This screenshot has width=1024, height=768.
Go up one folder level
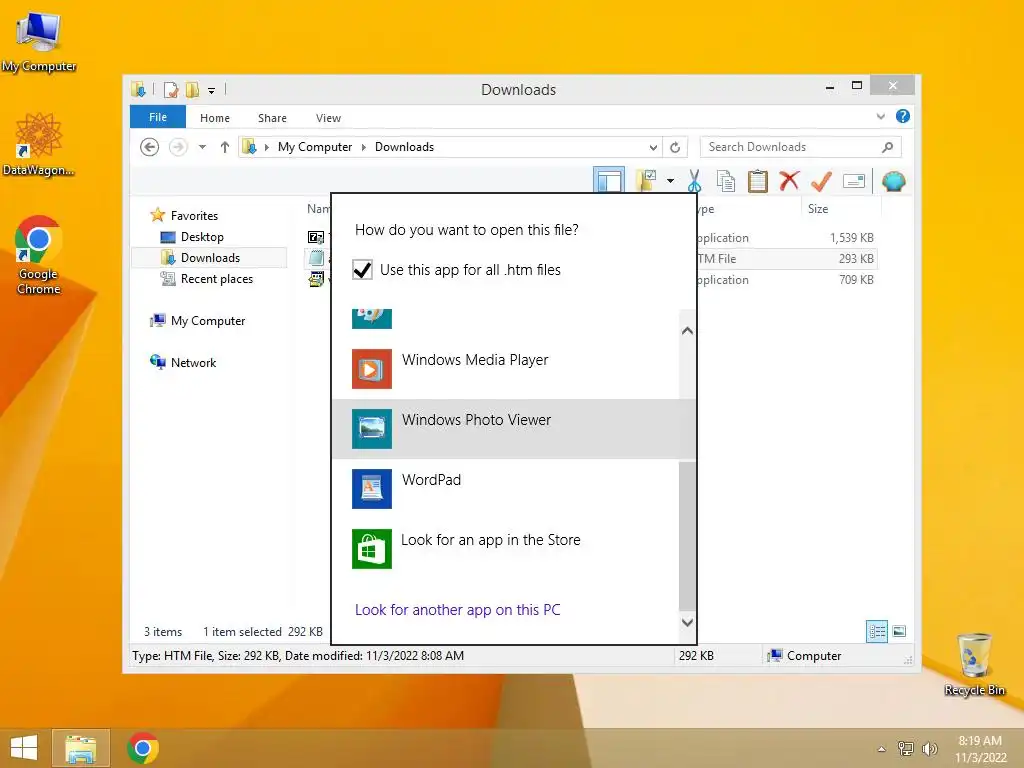click(x=225, y=147)
